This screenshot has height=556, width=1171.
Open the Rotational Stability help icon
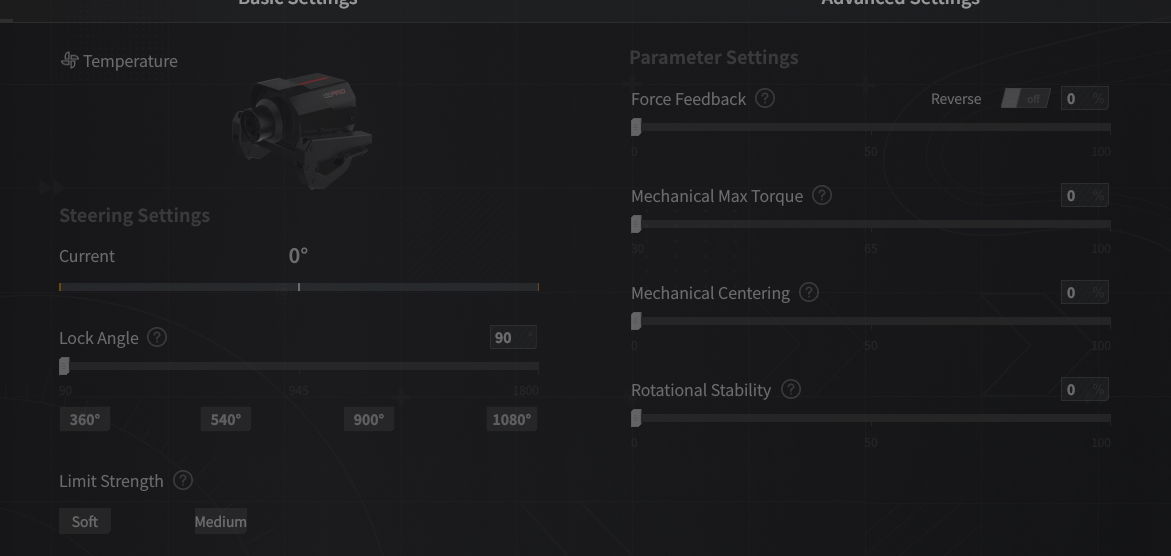791,389
